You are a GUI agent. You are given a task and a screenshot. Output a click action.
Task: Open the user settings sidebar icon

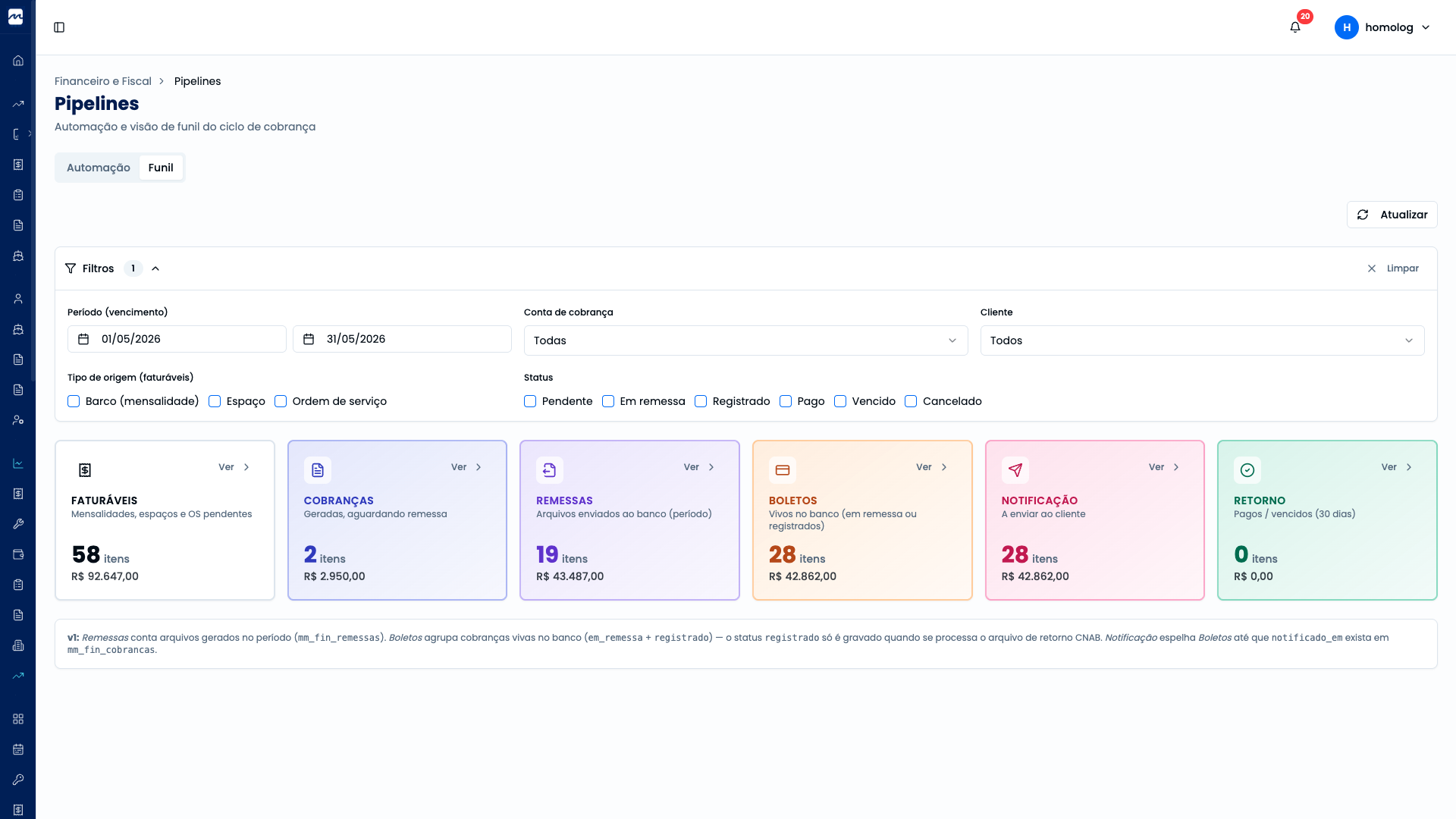[18, 420]
